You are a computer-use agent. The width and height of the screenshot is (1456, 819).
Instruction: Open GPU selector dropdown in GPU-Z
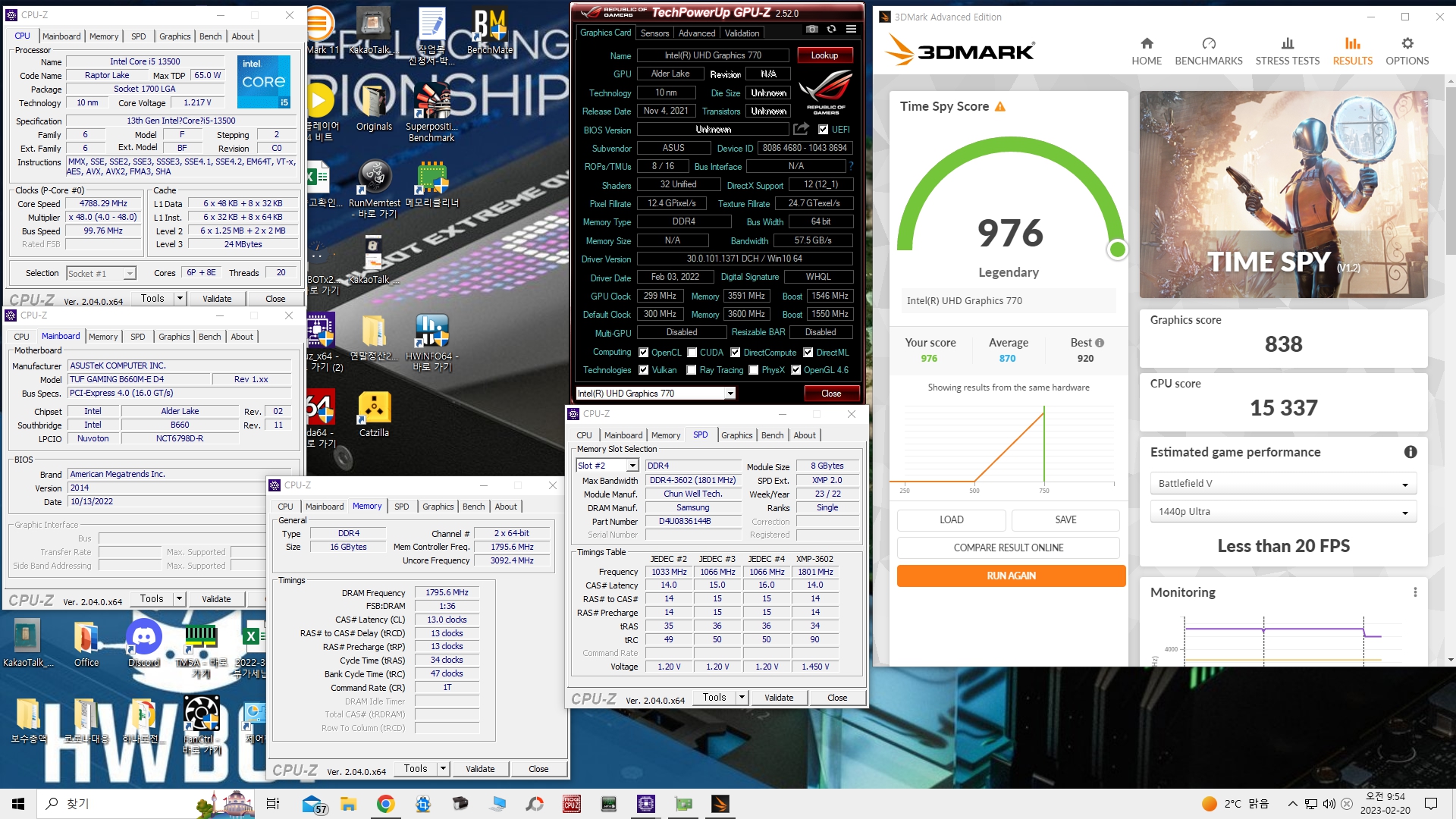click(655, 394)
